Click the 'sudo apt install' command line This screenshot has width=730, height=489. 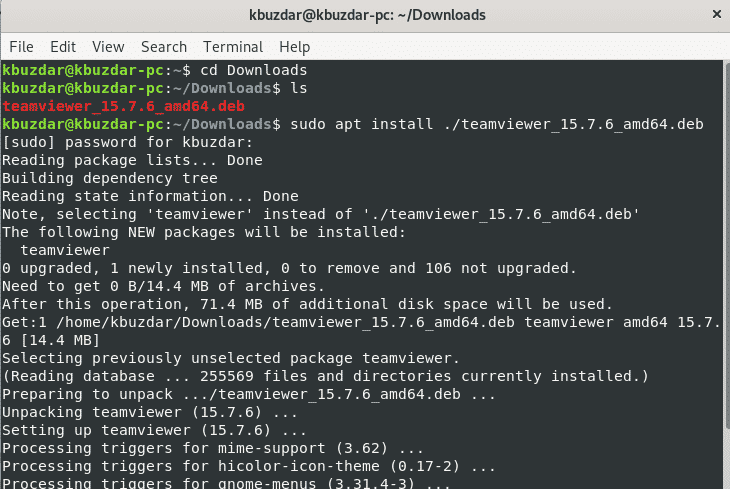[x=495, y=125]
